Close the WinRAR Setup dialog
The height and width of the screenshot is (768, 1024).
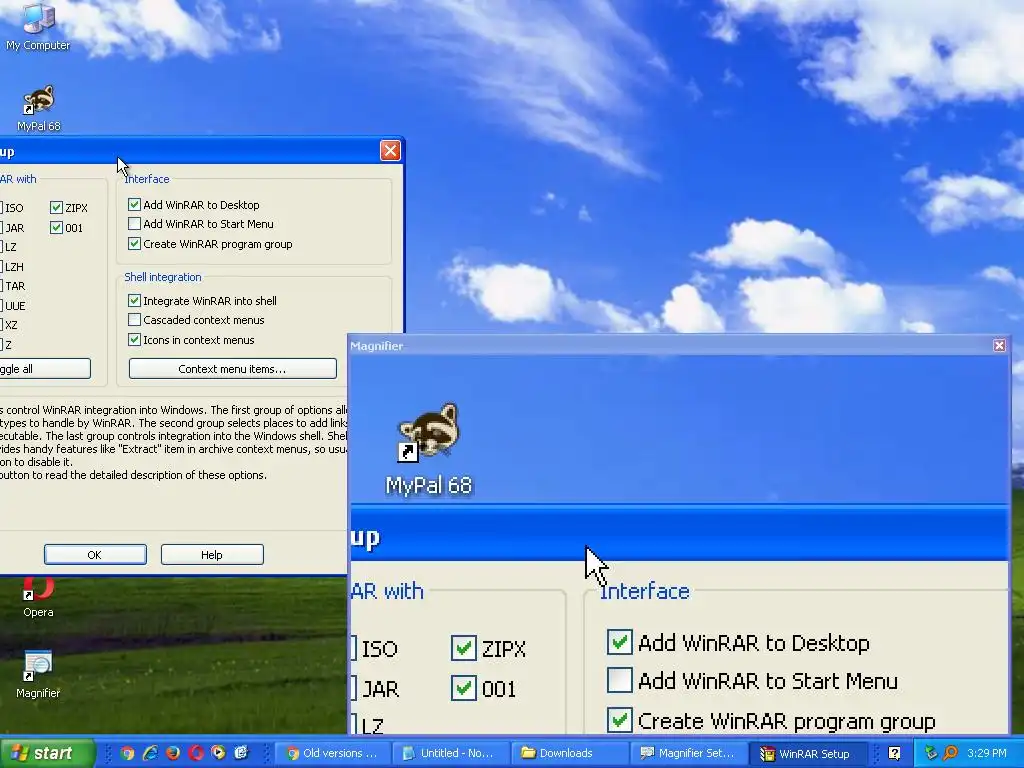pos(391,151)
